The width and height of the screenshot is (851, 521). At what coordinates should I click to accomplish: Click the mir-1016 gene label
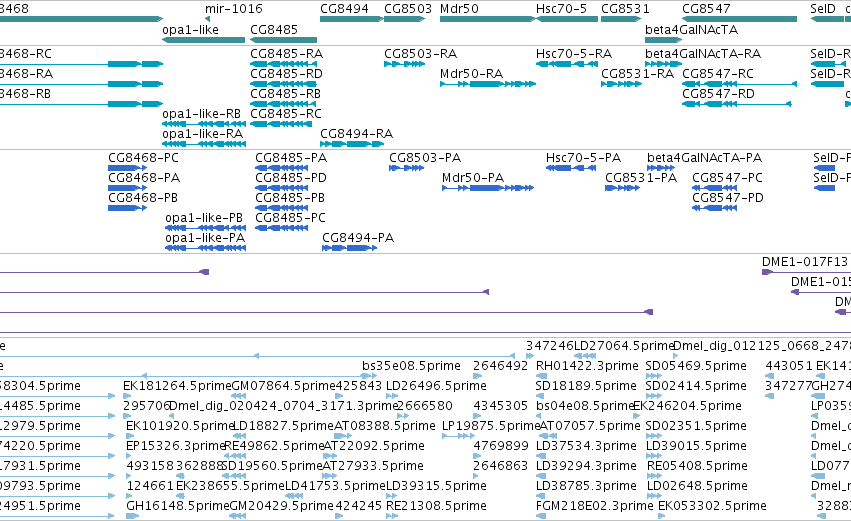point(233,9)
